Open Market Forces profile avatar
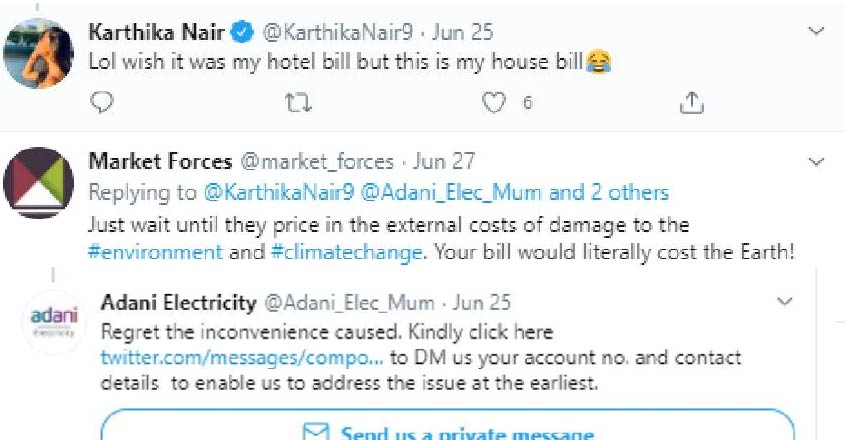Screen dimensions: 845x440 pyautogui.click(x=38, y=182)
